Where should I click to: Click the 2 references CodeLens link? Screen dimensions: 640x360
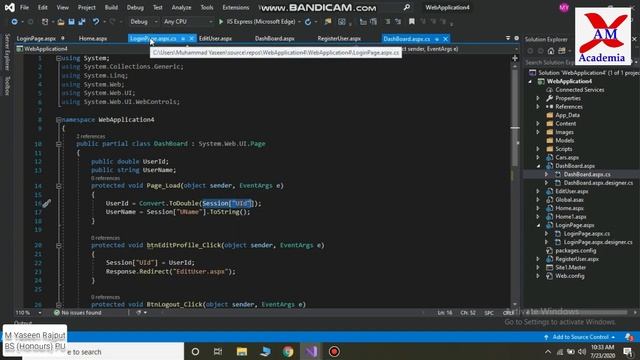pos(91,136)
